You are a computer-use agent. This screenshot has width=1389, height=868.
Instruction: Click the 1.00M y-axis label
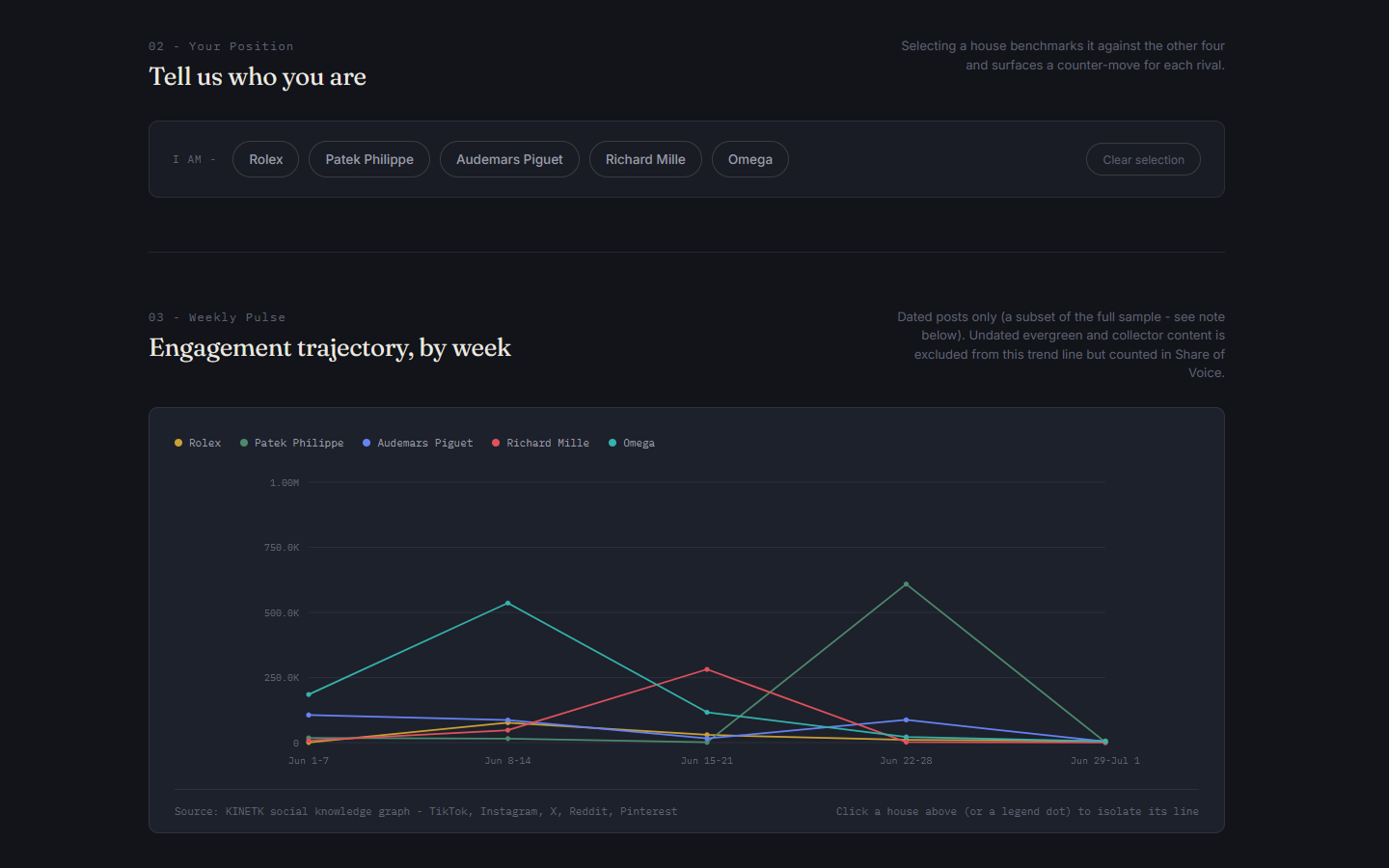[x=285, y=482]
